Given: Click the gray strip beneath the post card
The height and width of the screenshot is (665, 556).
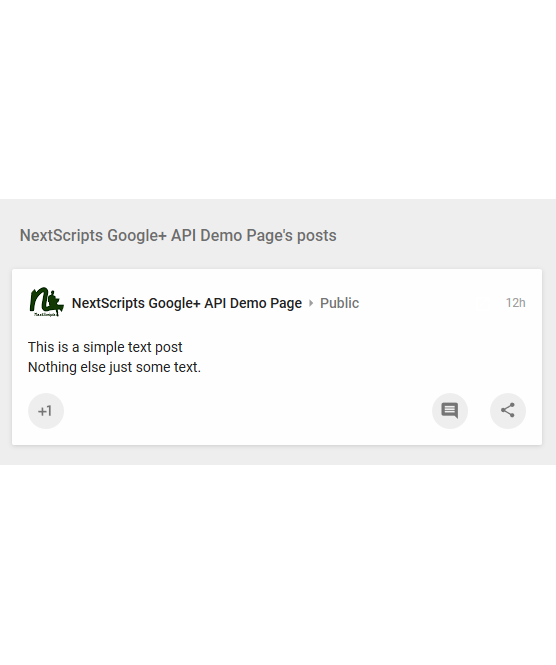Looking at the screenshot, I should tap(278, 455).
